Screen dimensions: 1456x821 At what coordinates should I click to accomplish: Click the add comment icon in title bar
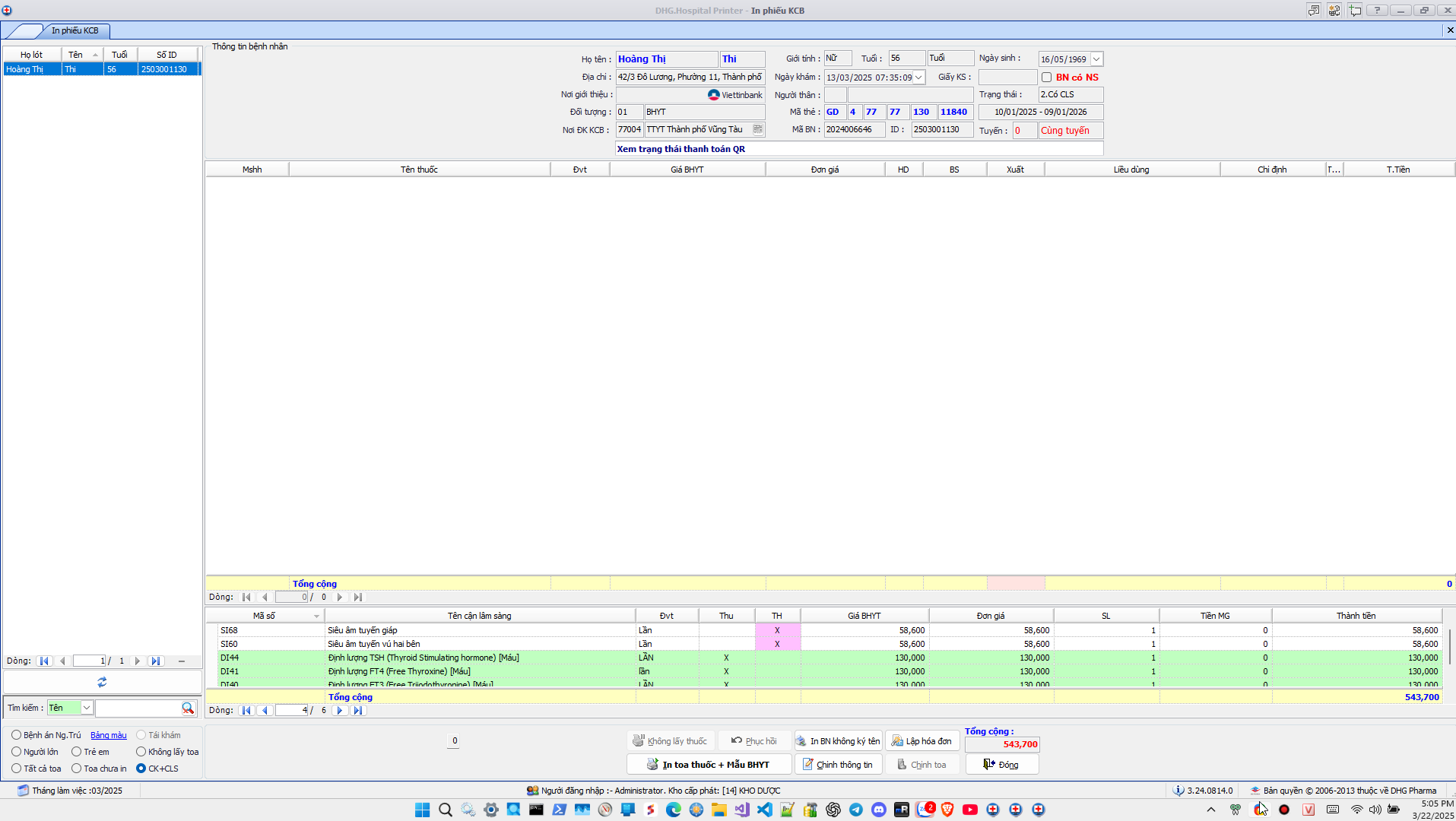[1355, 10]
